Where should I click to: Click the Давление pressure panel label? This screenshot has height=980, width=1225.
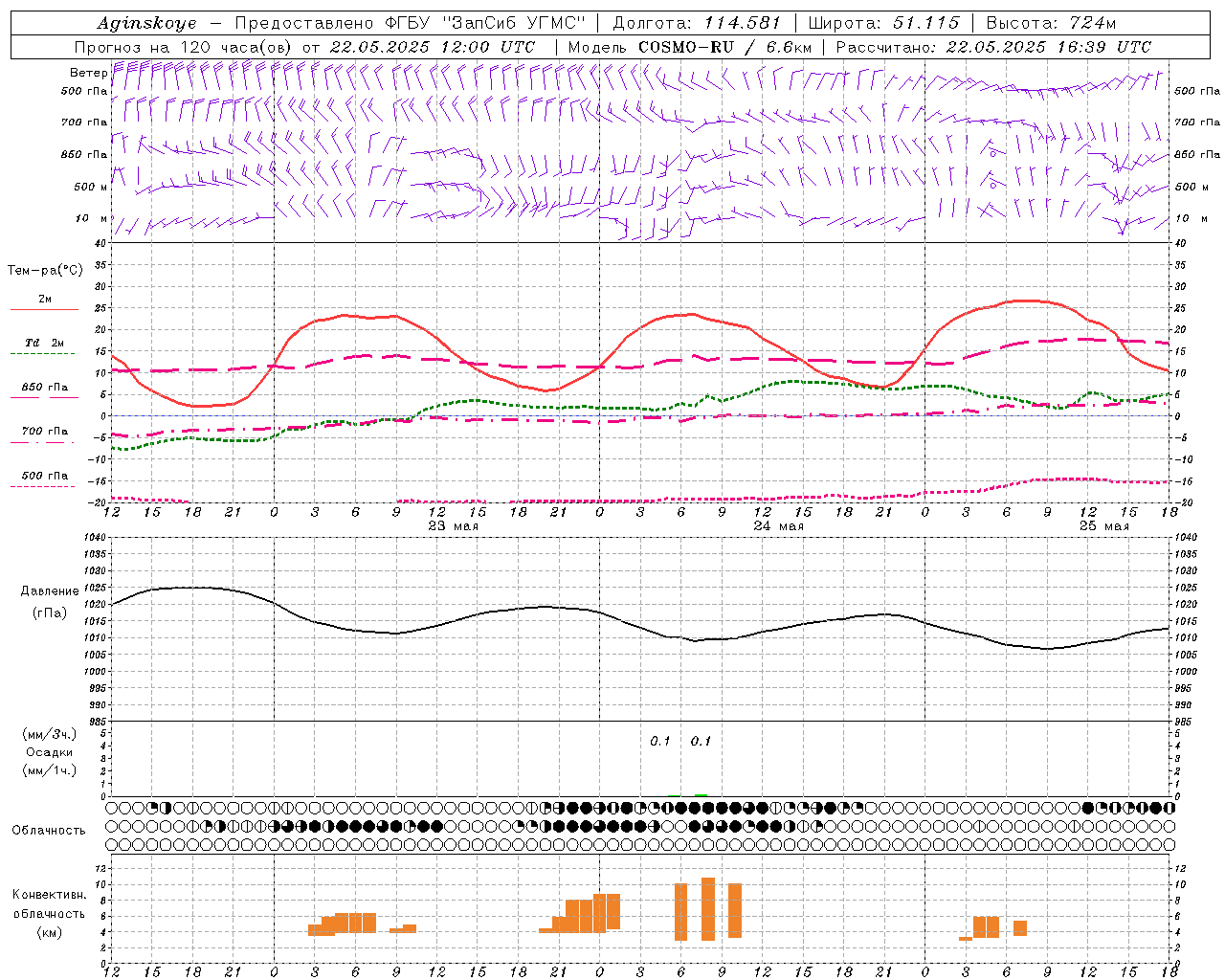[x=49, y=591]
